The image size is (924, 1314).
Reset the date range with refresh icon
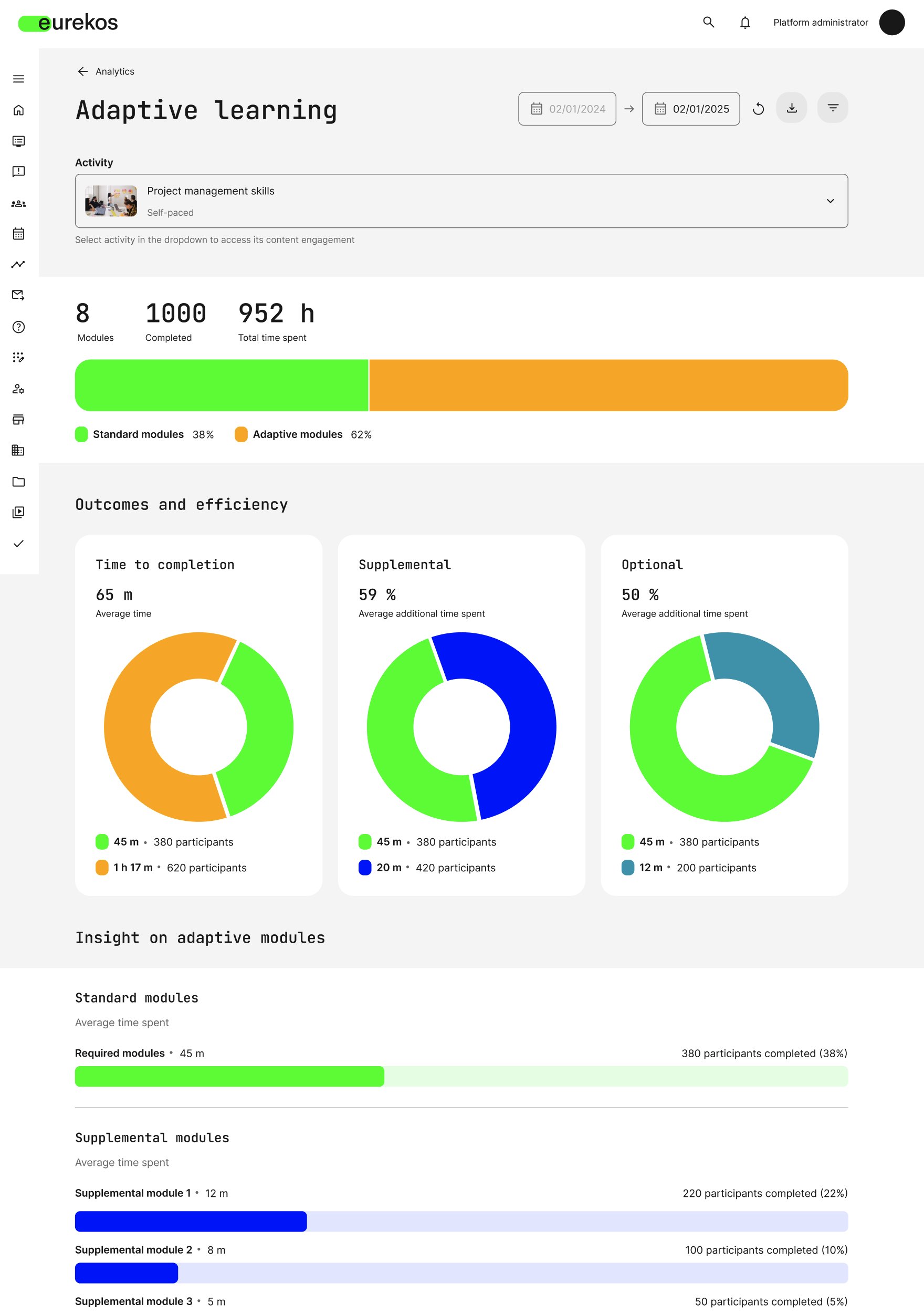point(758,109)
